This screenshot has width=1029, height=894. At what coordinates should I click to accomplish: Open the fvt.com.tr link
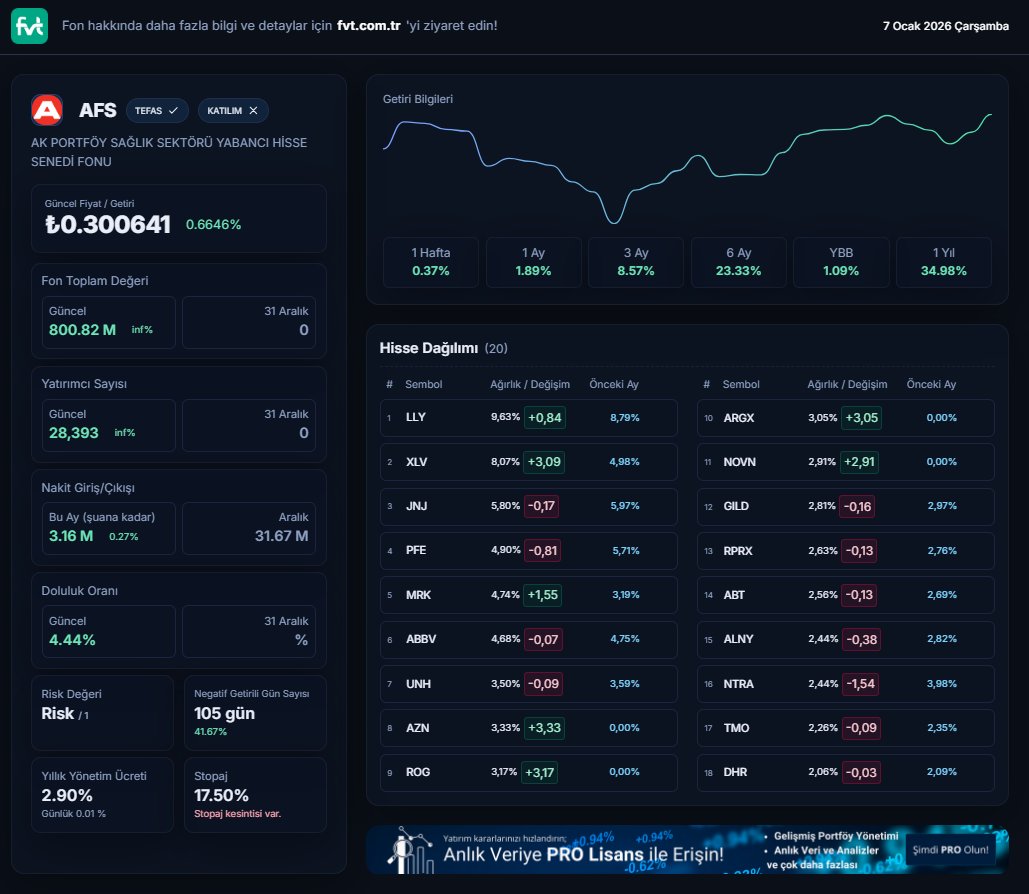click(x=368, y=26)
